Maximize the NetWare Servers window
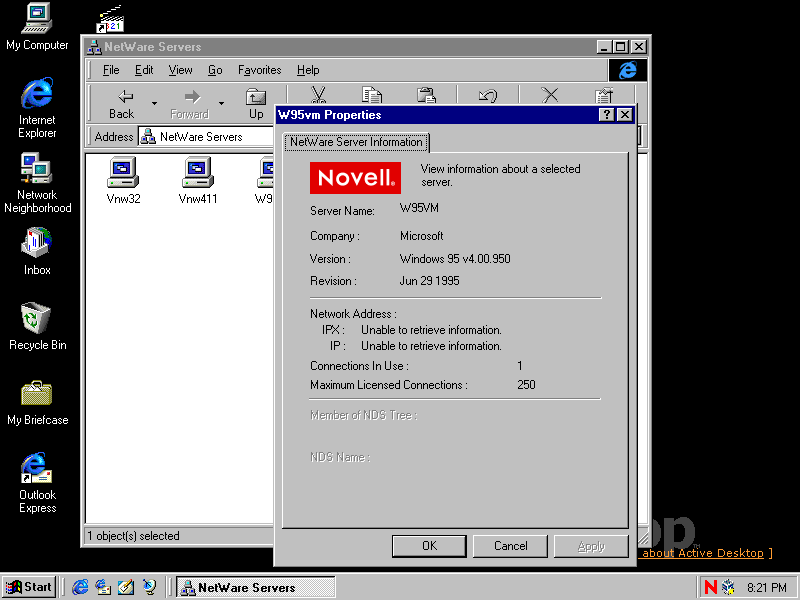This screenshot has height=600, width=800. click(620, 47)
